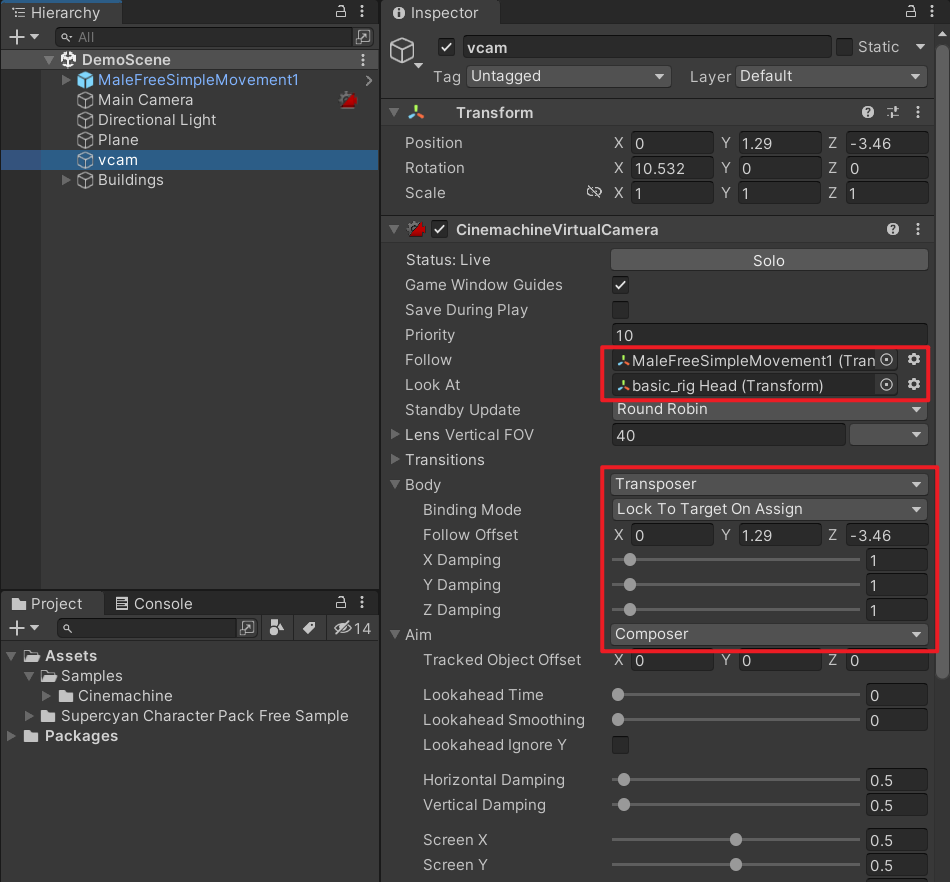The image size is (950, 882).
Task: Open the Hierarchy search window icon
Action: point(363,37)
